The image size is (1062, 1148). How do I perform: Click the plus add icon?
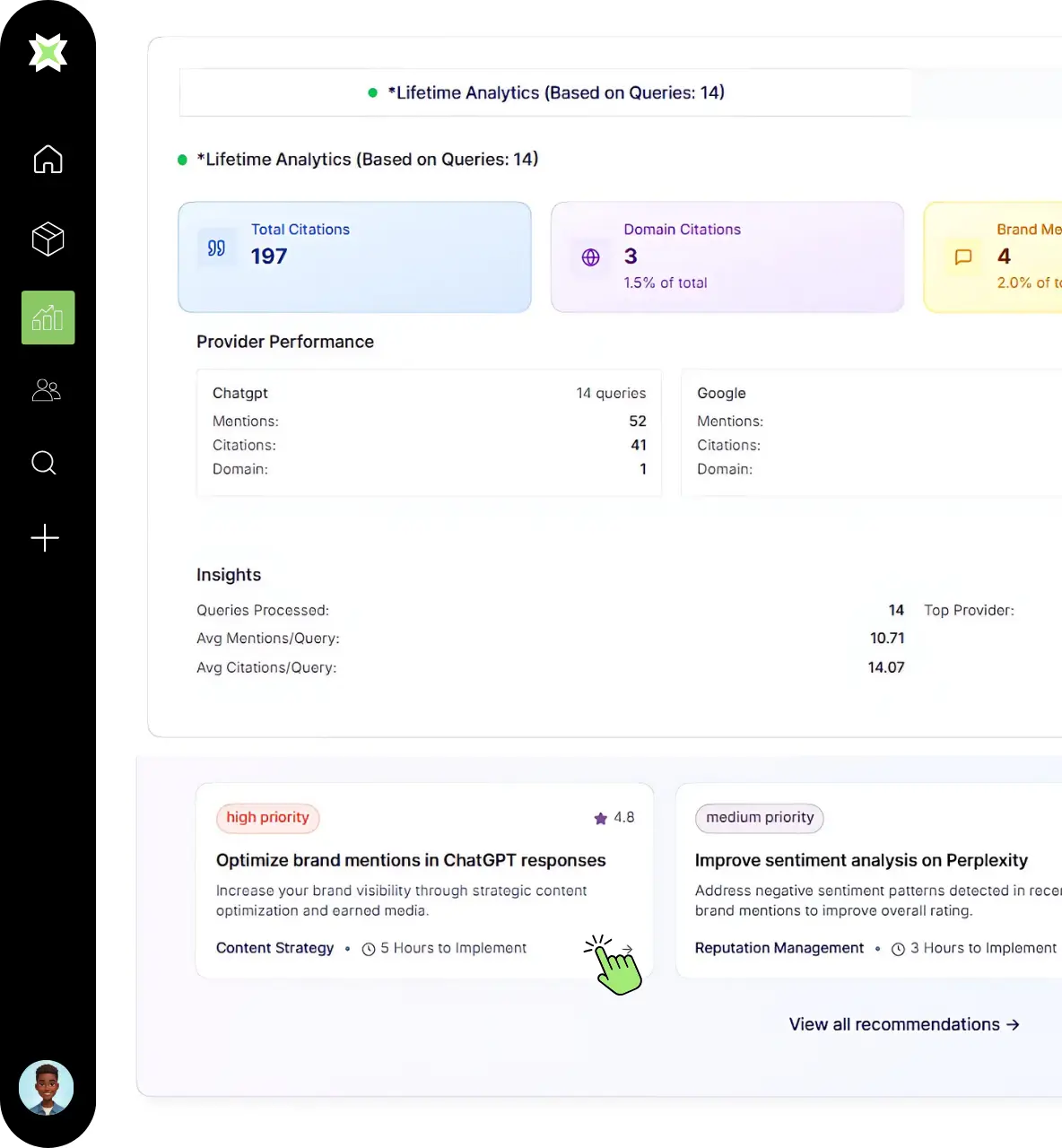45,538
